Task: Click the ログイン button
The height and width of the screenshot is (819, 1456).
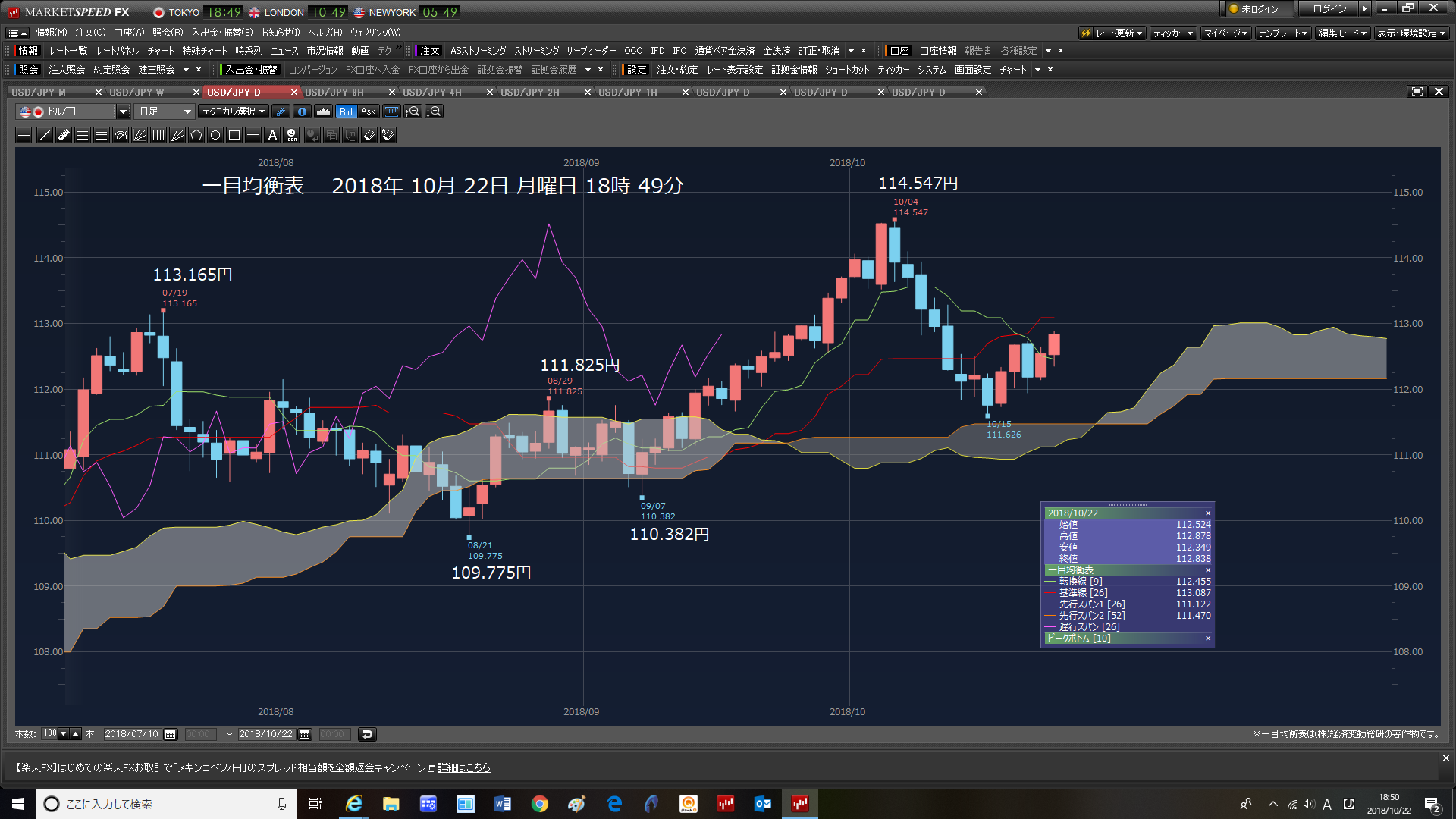Action: [1329, 9]
